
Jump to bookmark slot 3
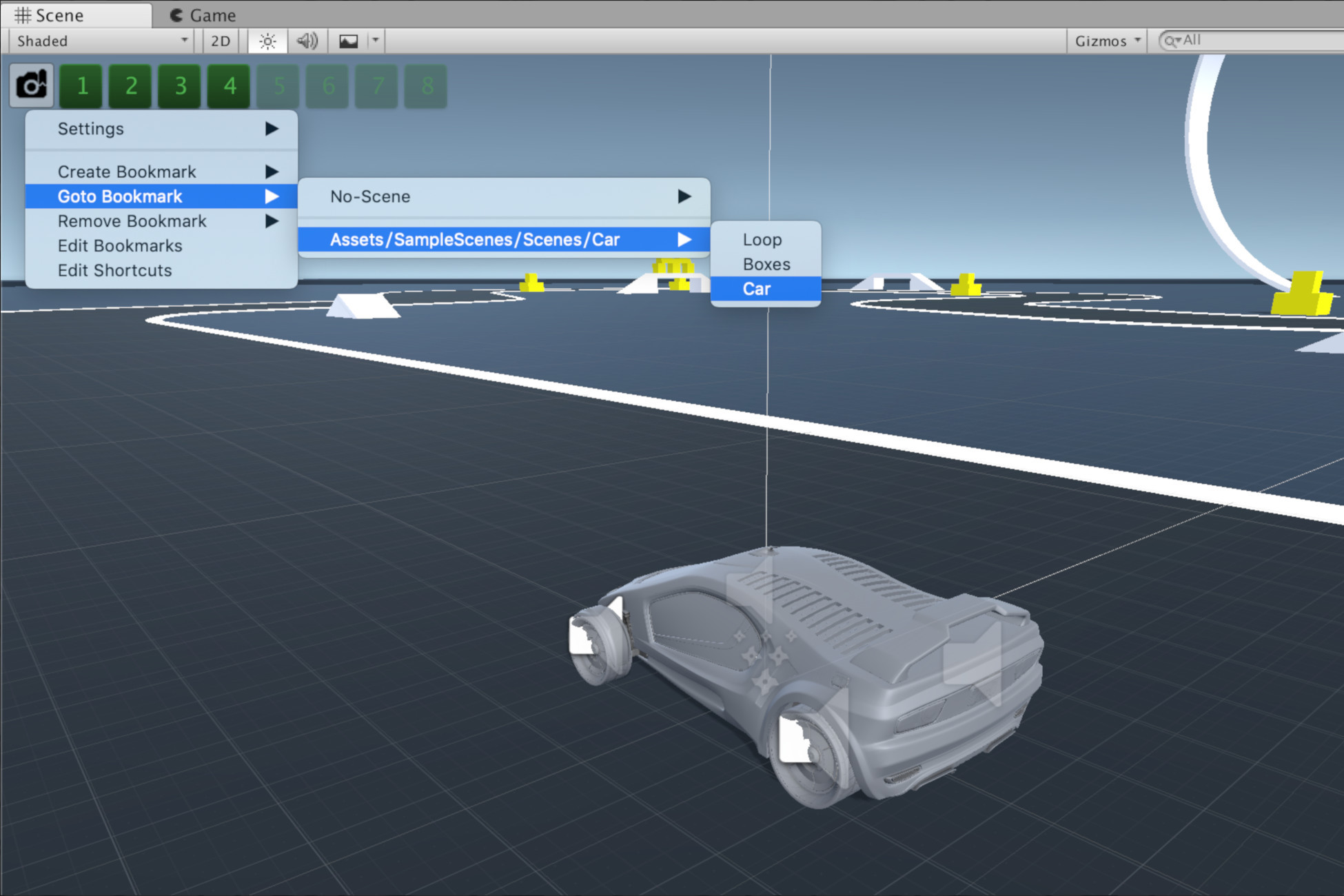tap(180, 85)
